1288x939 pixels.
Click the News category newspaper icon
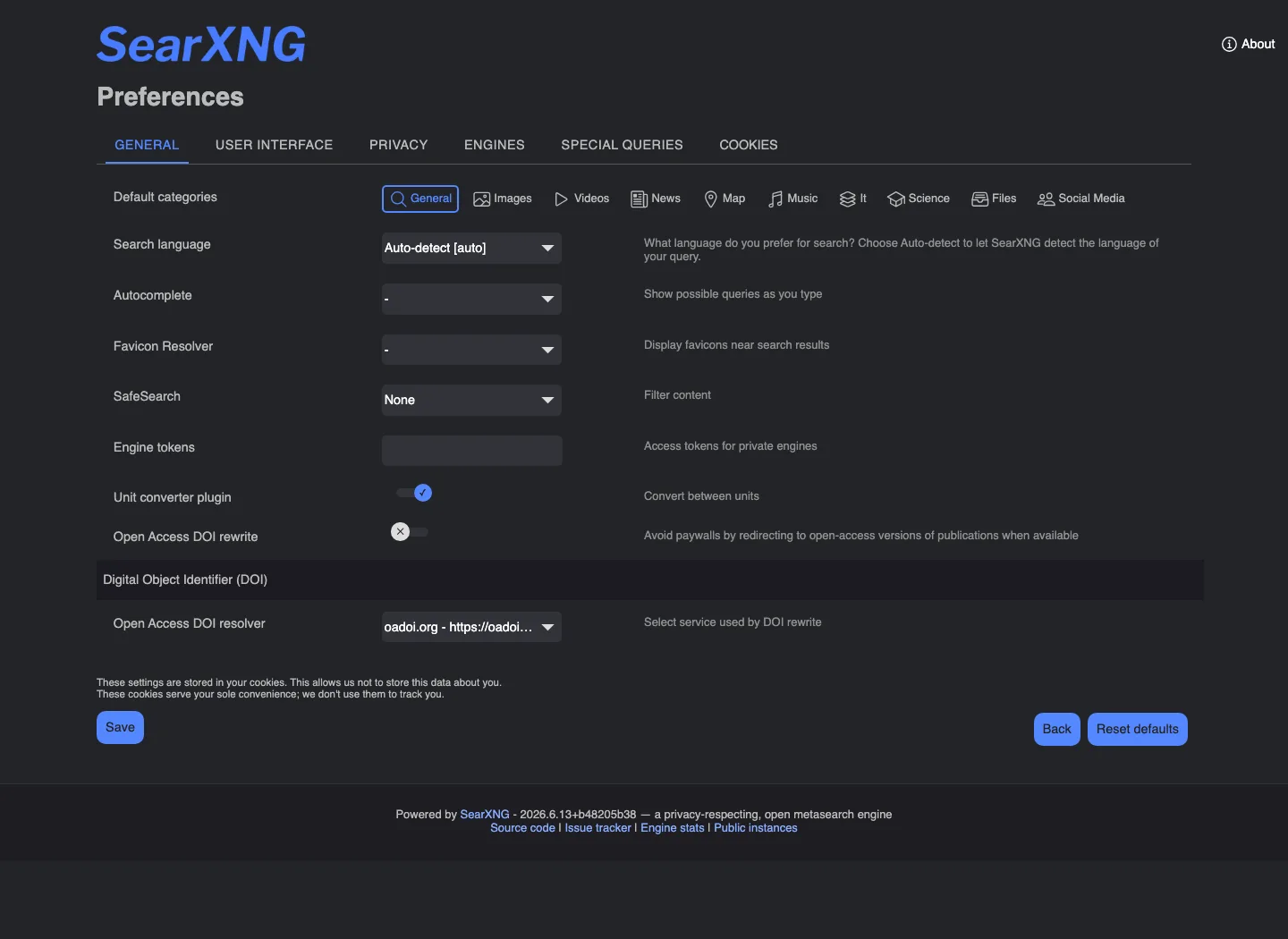pos(639,199)
